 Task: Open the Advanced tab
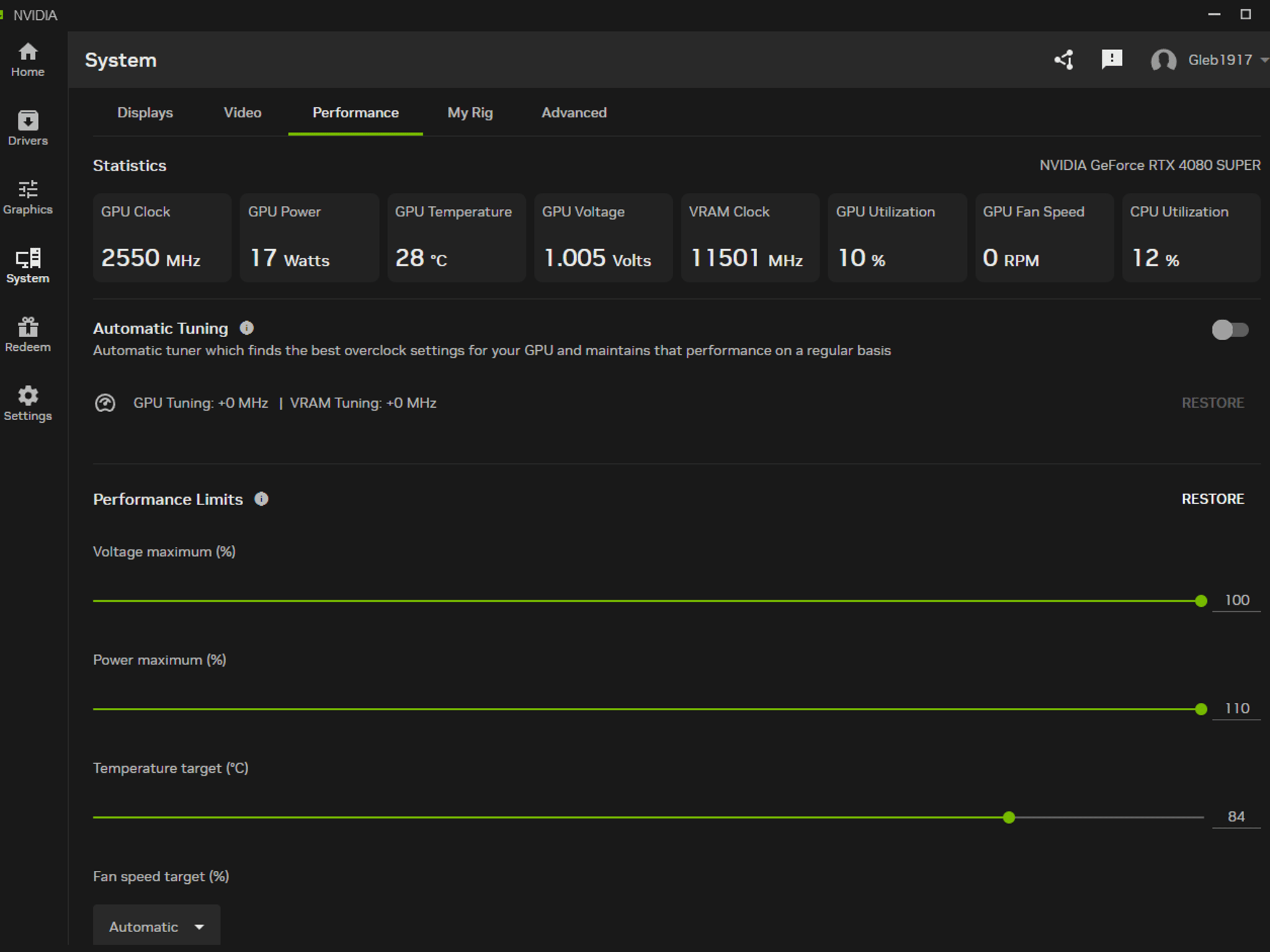point(574,112)
